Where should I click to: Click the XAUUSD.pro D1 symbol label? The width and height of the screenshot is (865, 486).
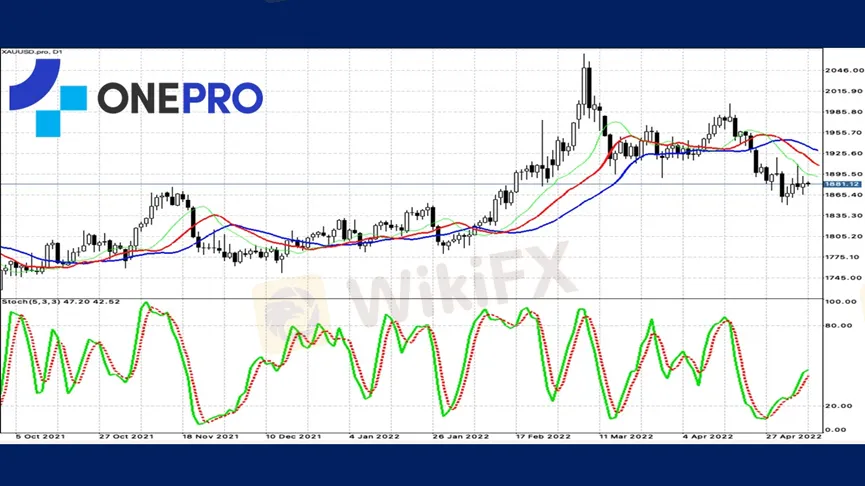point(29,53)
